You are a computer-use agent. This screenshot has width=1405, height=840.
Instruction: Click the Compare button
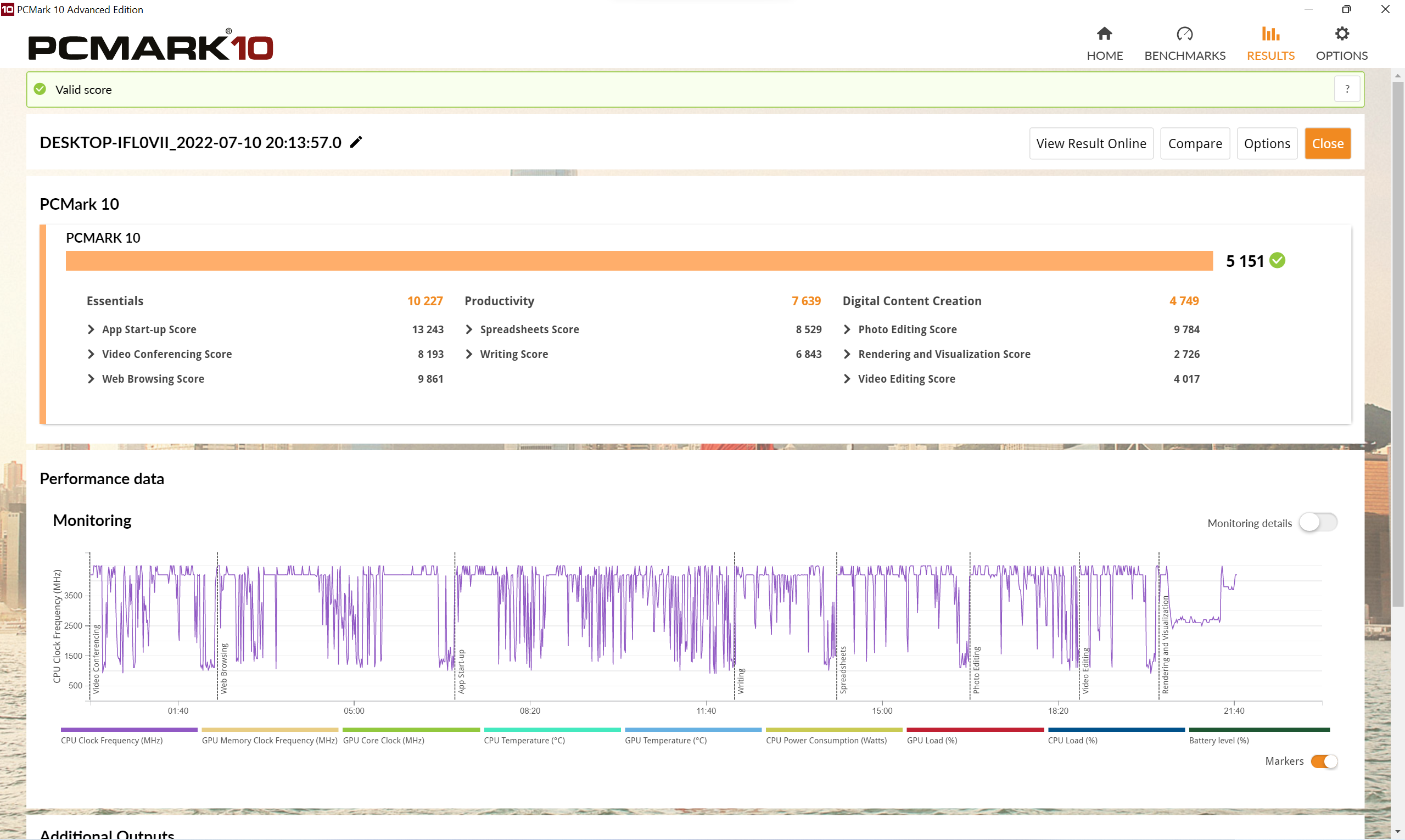1194,144
